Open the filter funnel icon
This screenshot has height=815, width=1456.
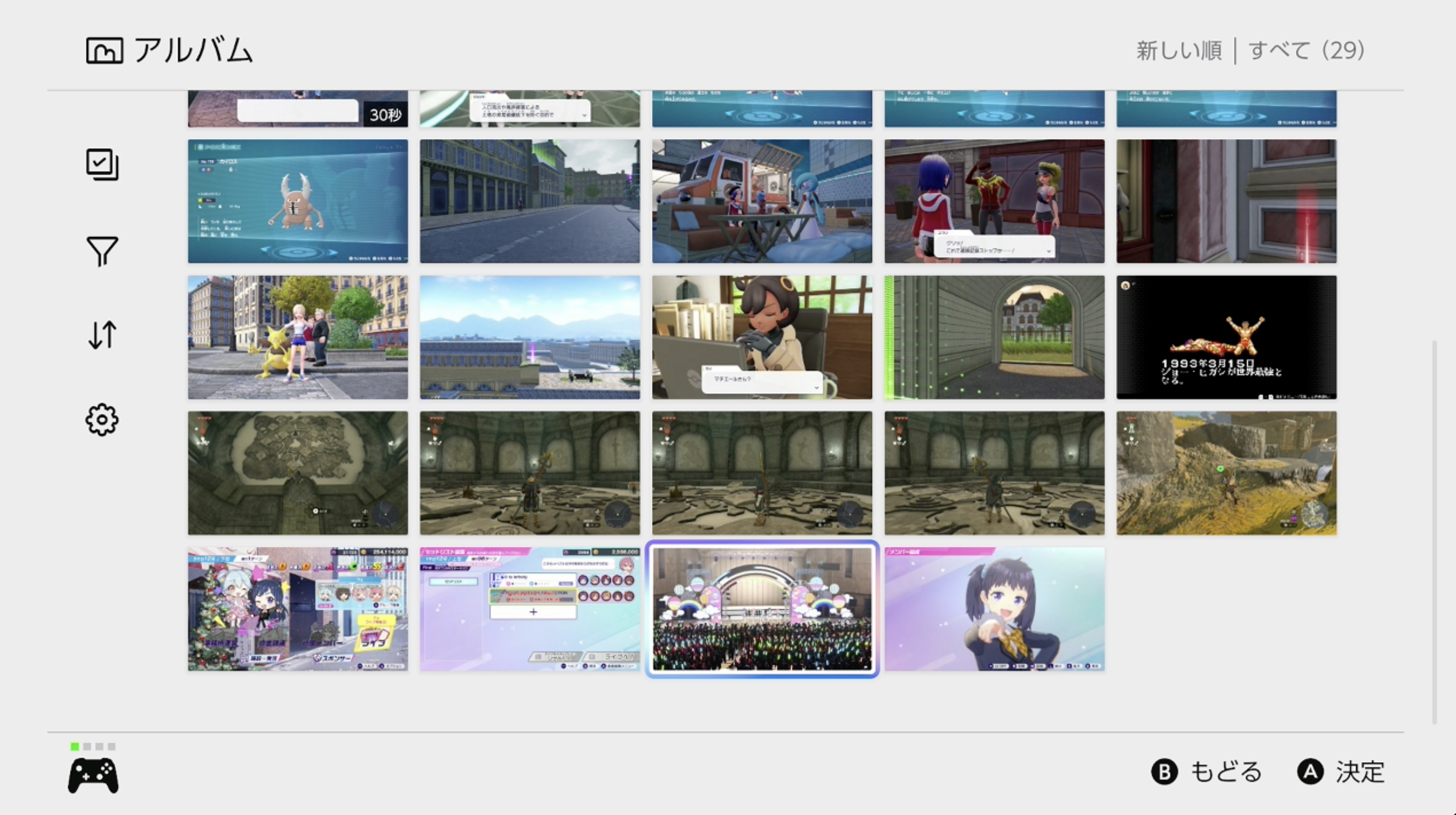(x=102, y=251)
